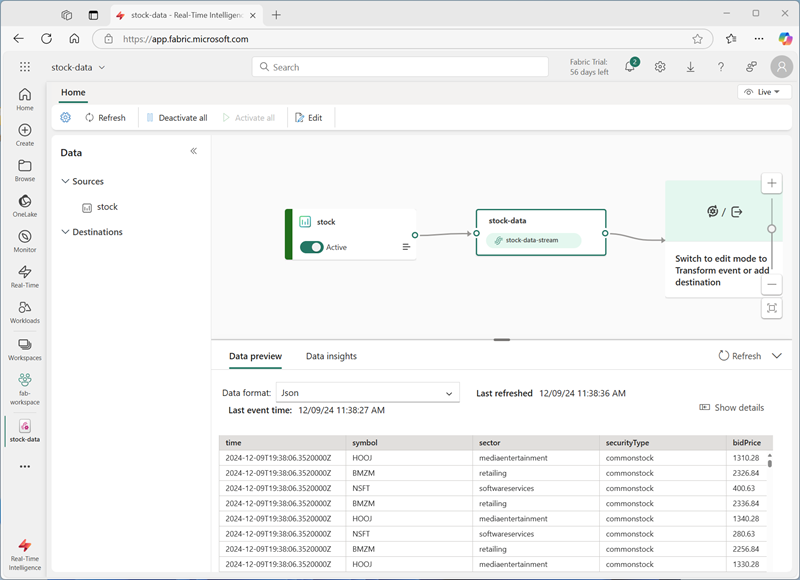Click the data table vertical scrollbar
This screenshot has height=580, width=800.
[x=769, y=463]
